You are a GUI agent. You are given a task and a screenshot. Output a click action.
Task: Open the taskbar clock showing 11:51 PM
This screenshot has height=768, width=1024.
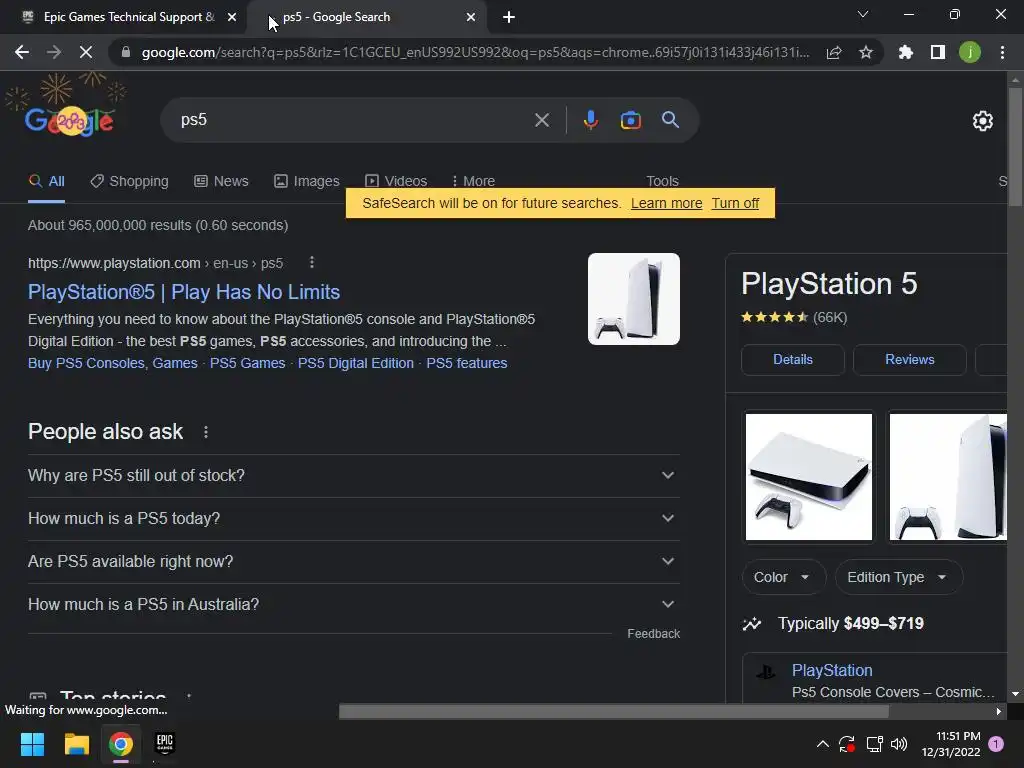click(x=951, y=744)
